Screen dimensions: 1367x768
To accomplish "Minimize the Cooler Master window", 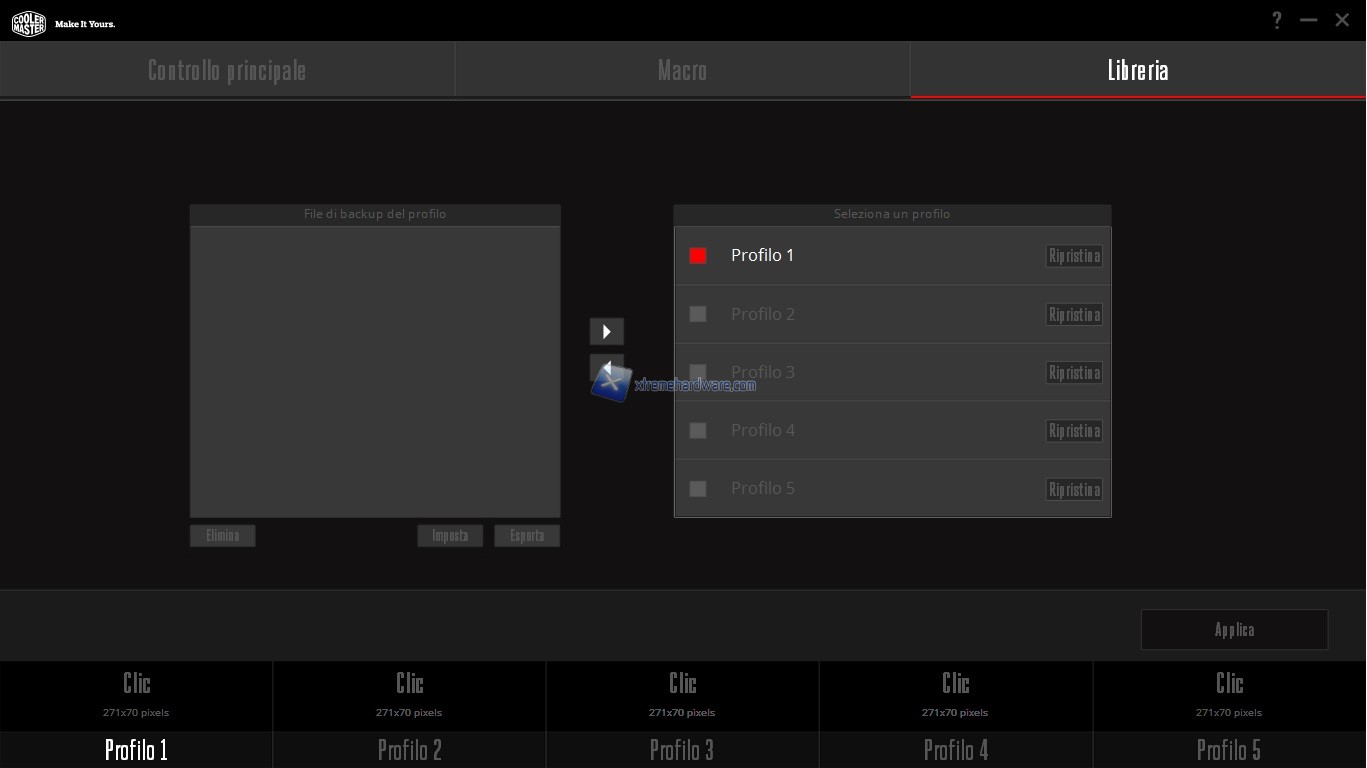I will (1309, 20).
